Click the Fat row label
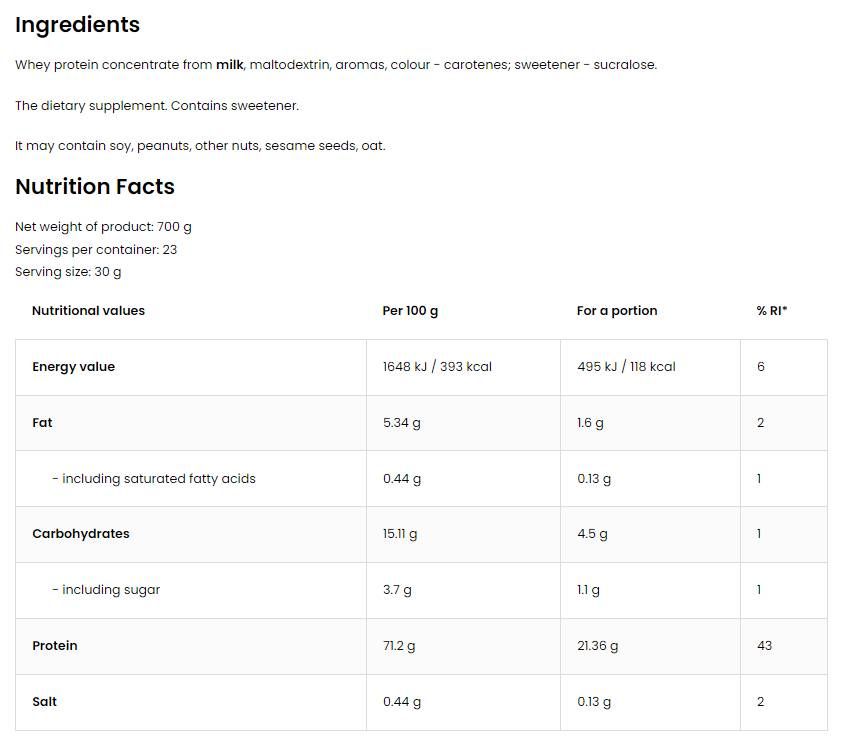This screenshot has height=744, width=842. pyautogui.click(x=42, y=423)
